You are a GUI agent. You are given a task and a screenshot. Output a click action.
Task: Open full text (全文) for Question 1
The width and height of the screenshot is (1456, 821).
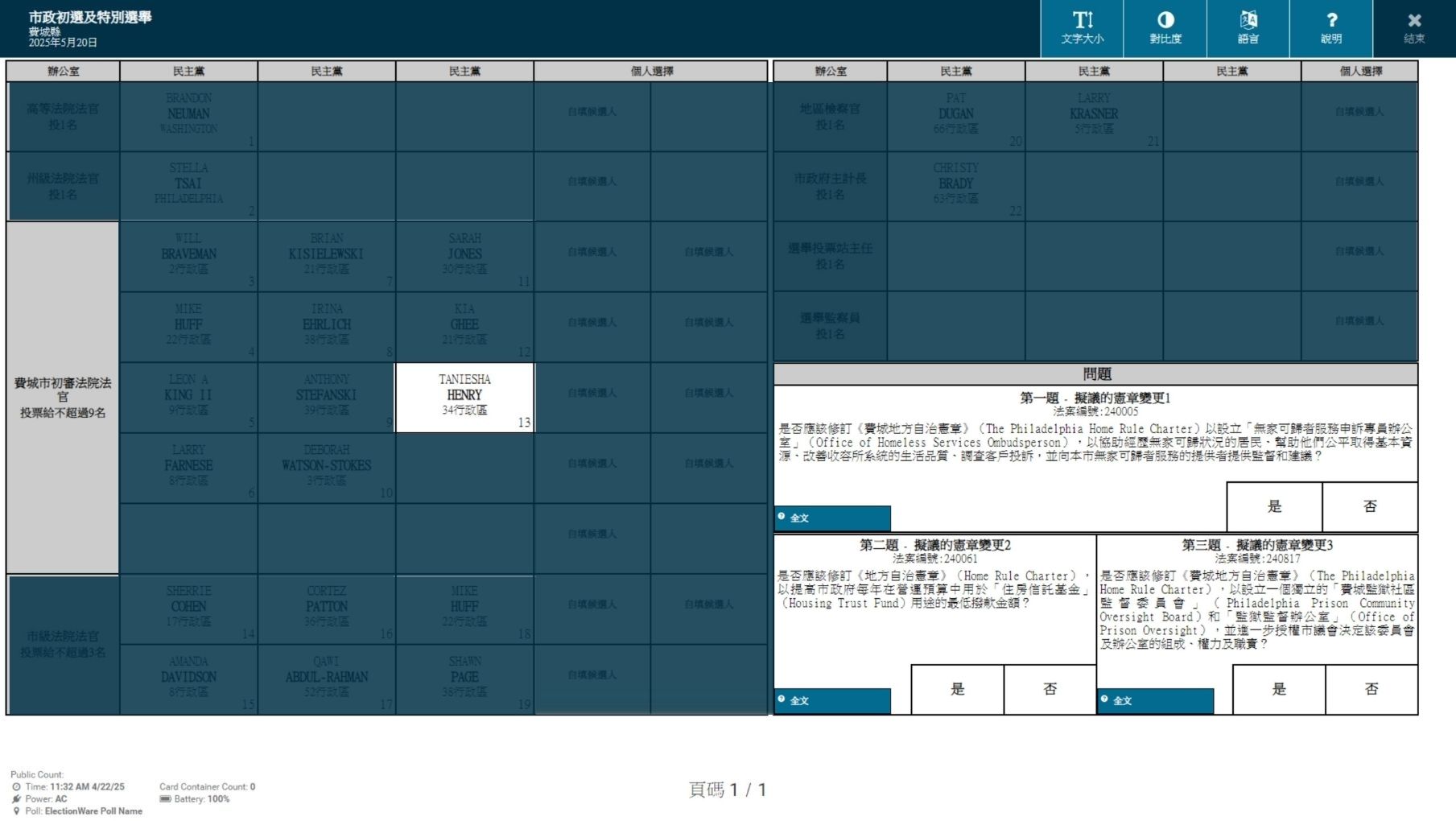[832, 518]
